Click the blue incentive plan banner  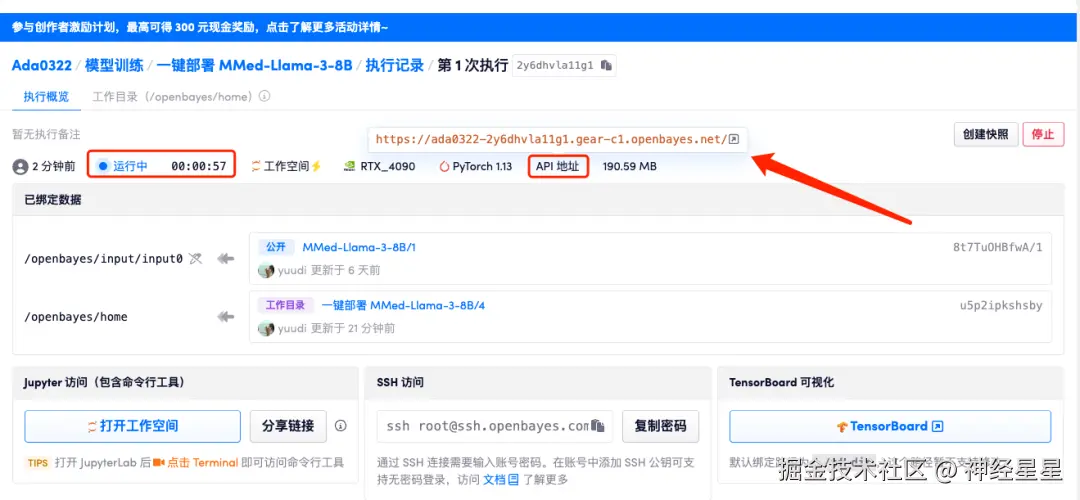[x=540, y=28]
